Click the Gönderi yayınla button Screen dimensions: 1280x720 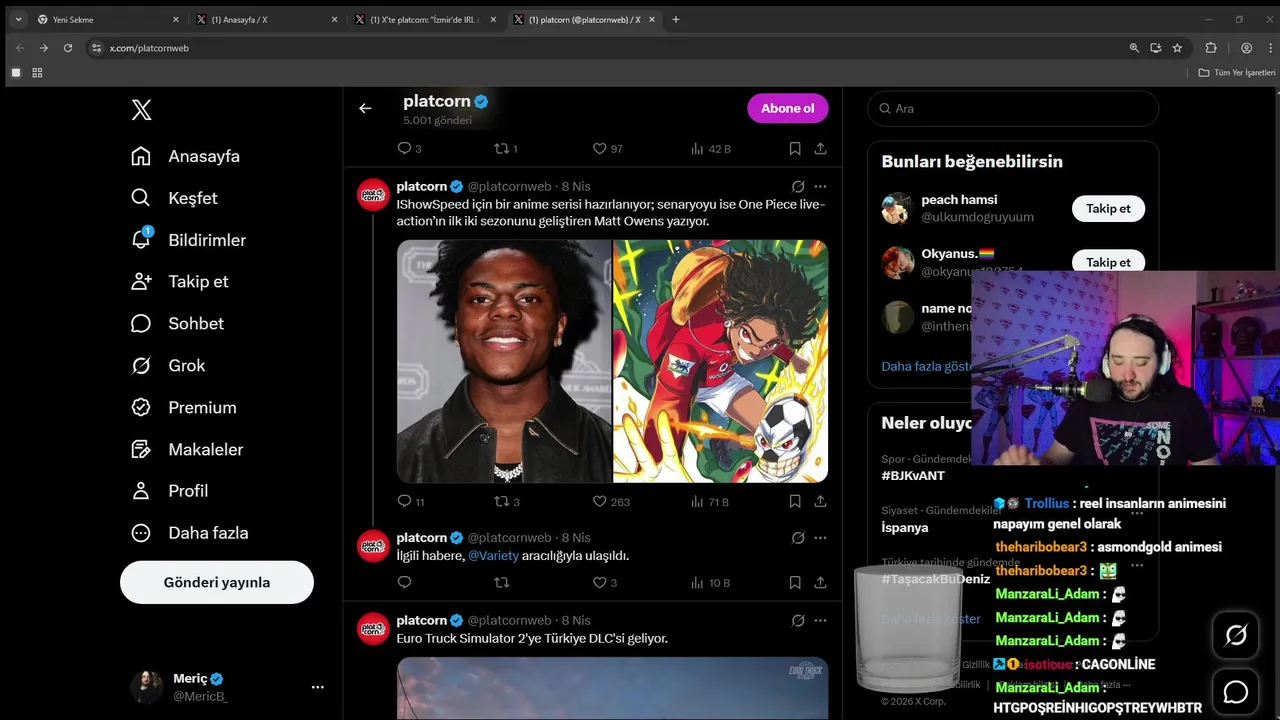pos(217,582)
